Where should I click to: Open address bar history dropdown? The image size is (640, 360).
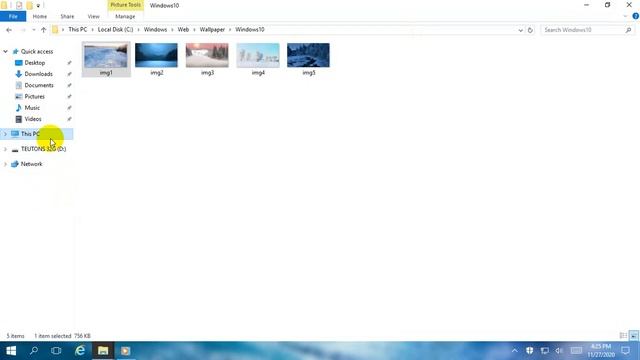[x=520, y=30]
